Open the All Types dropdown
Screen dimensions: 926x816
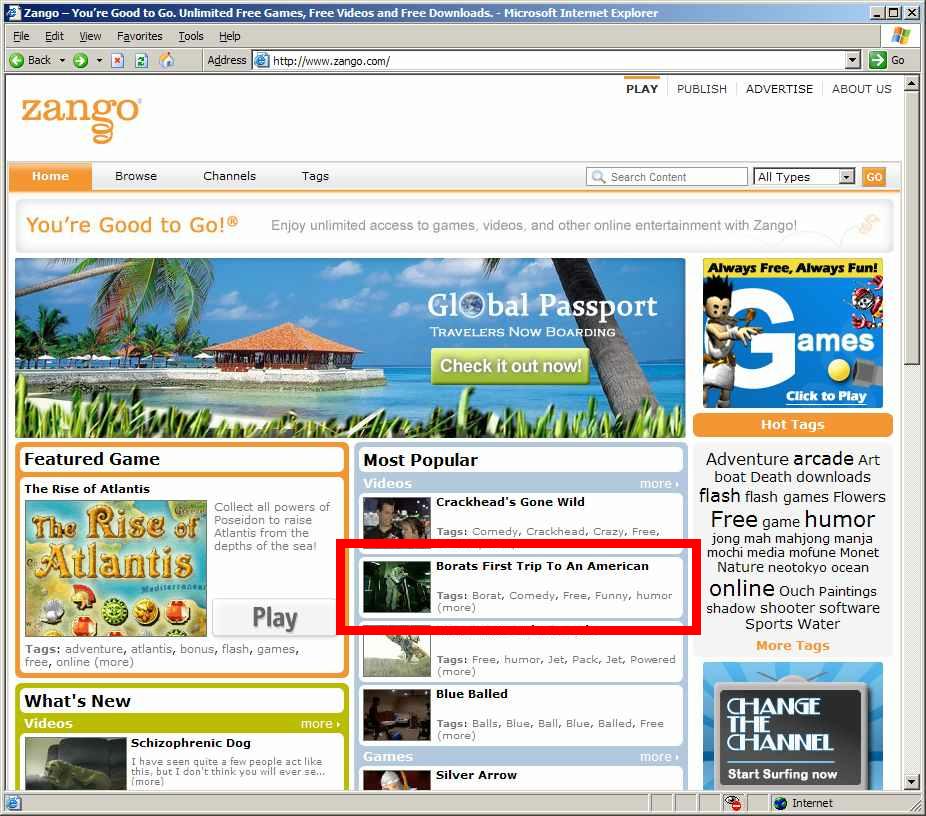click(804, 177)
